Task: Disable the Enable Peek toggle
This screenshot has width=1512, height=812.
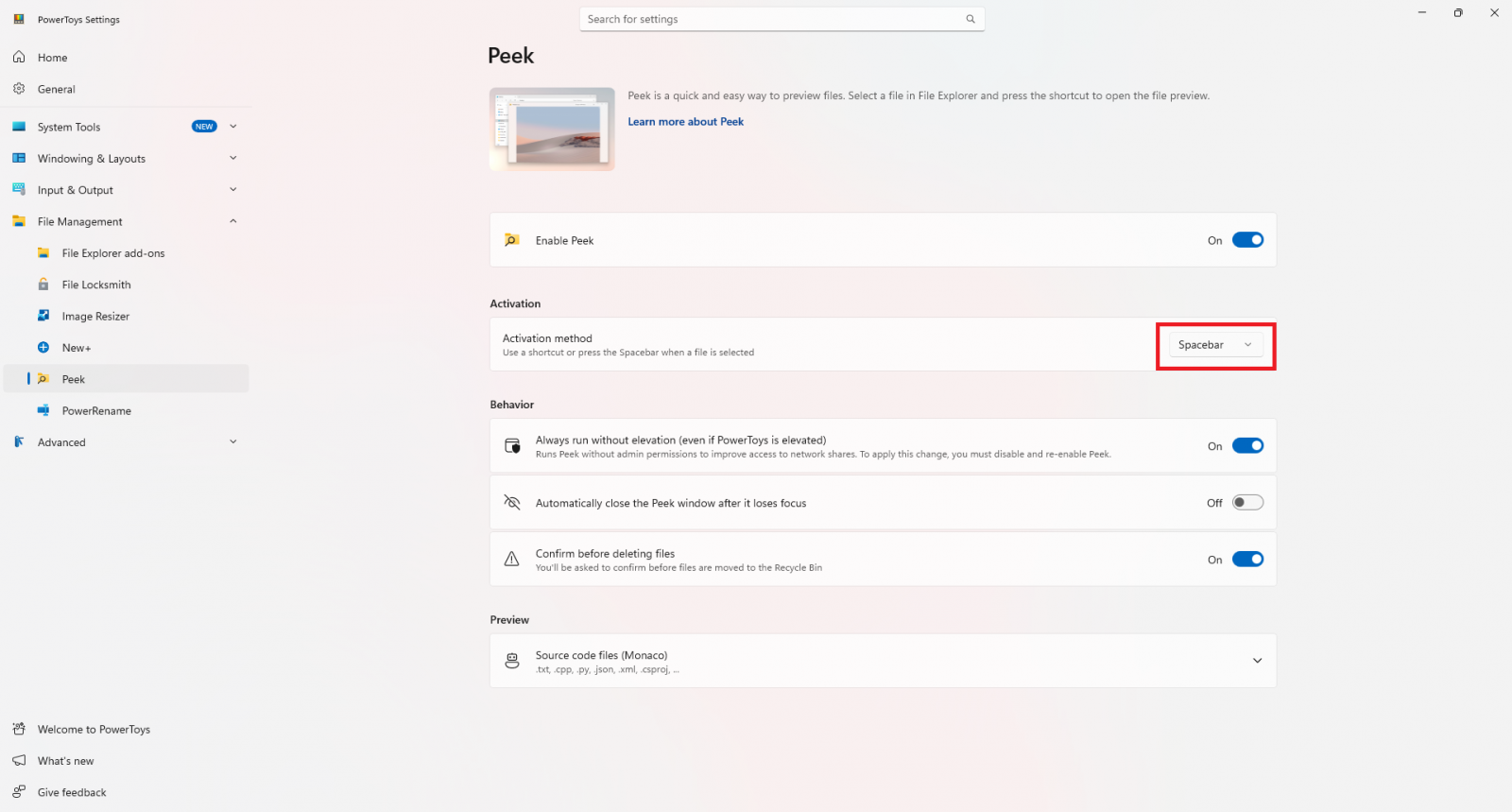Action: click(1247, 240)
